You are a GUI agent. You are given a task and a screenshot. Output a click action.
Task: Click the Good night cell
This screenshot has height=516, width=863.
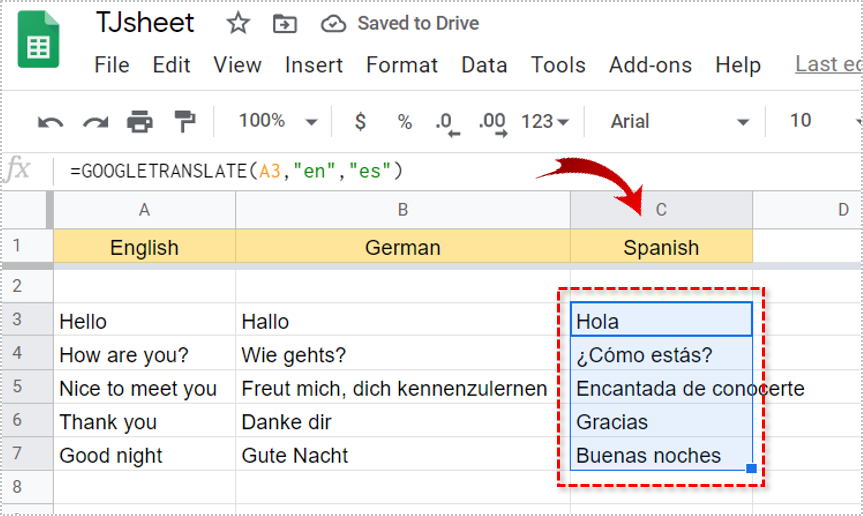coord(144,454)
